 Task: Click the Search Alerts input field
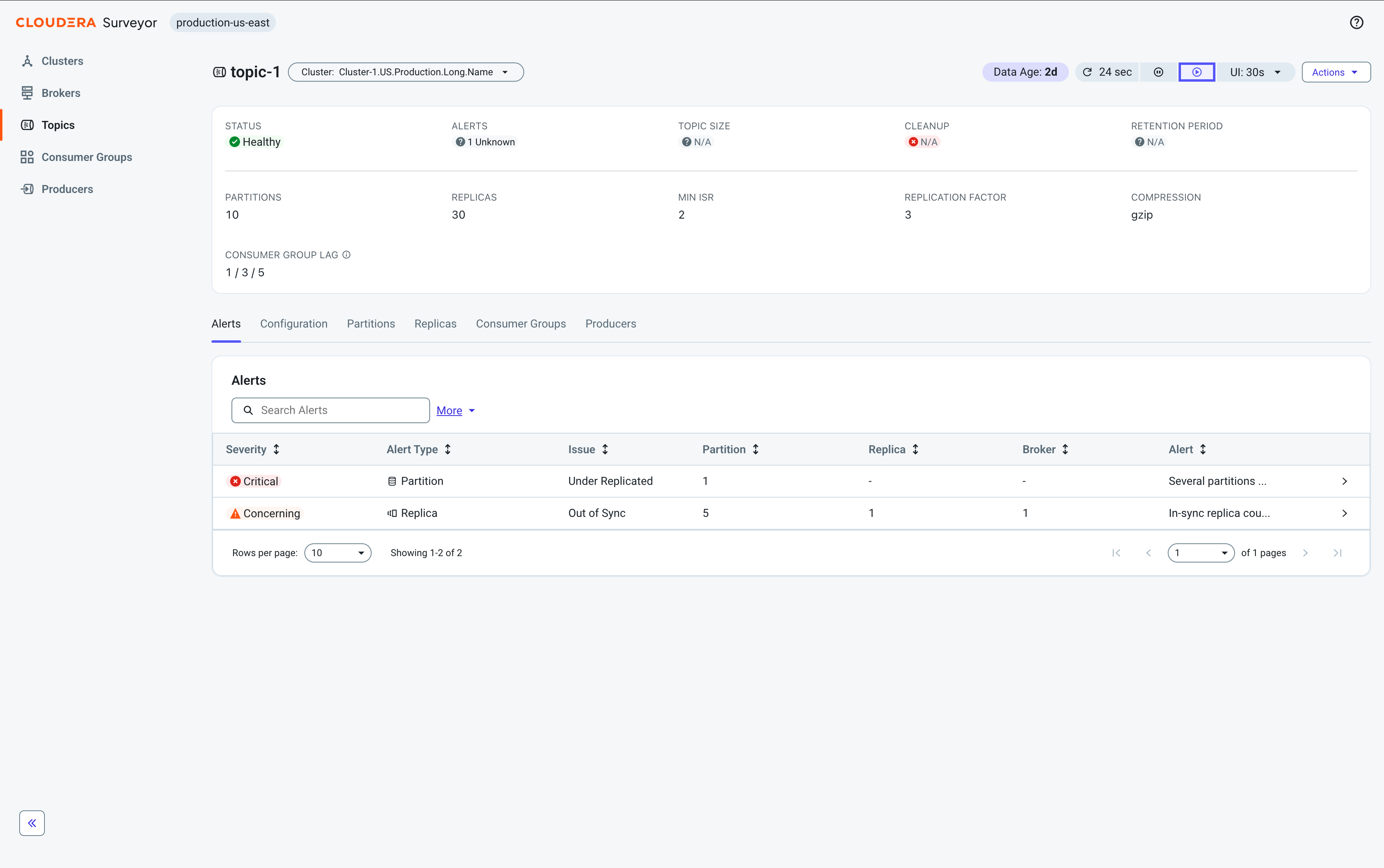331,410
